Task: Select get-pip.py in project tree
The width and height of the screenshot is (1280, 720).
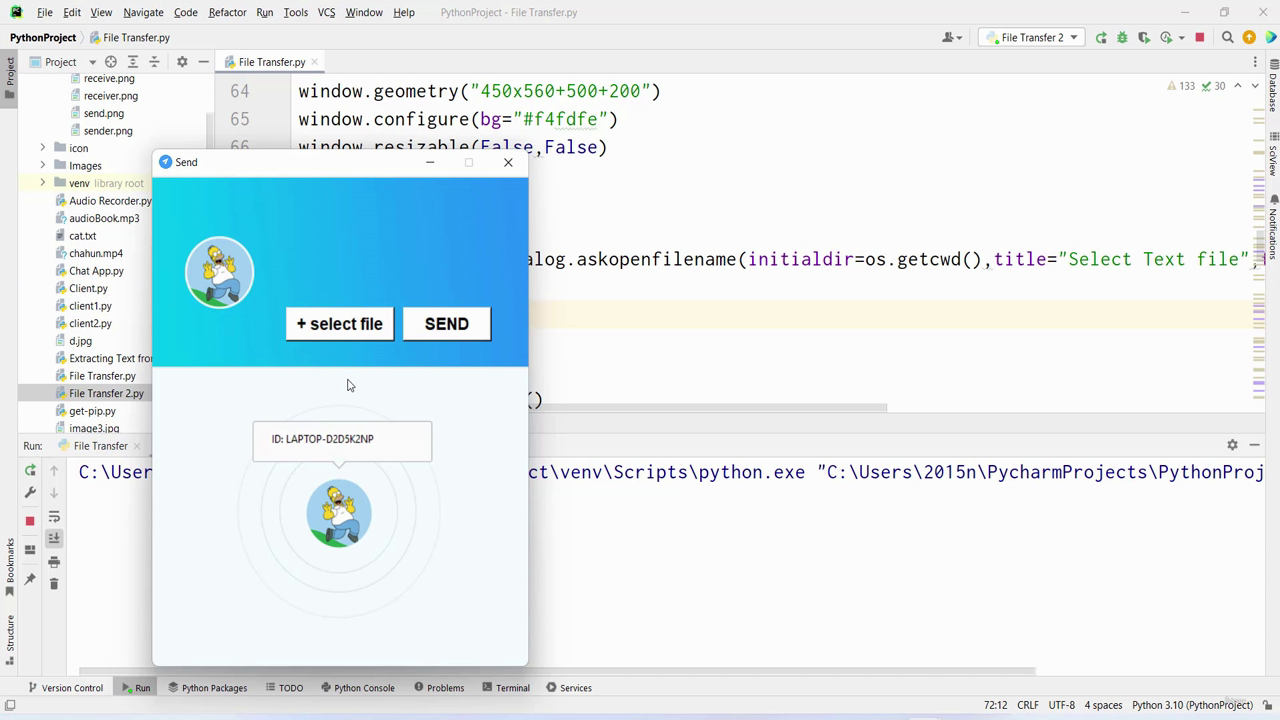Action: pyautogui.click(x=92, y=411)
